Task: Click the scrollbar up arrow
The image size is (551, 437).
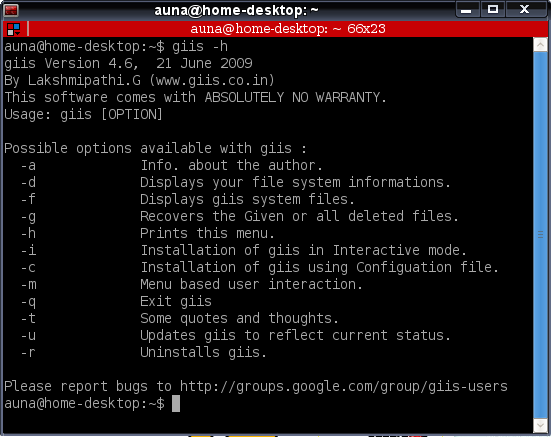Action: pyautogui.click(x=540, y=45)
